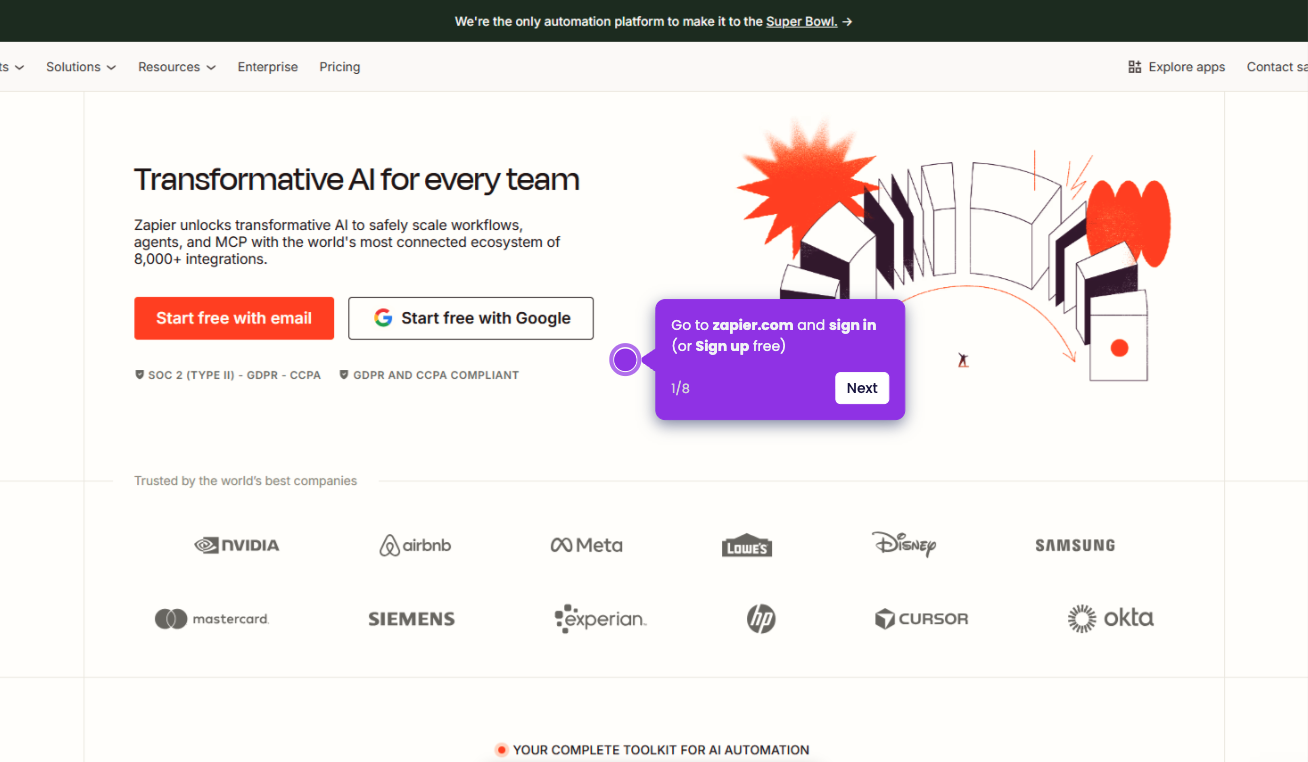Click the SOC 2 shield icon
Image resolution: width=1308 pixels, height=762 pixels.
[140, 375]
